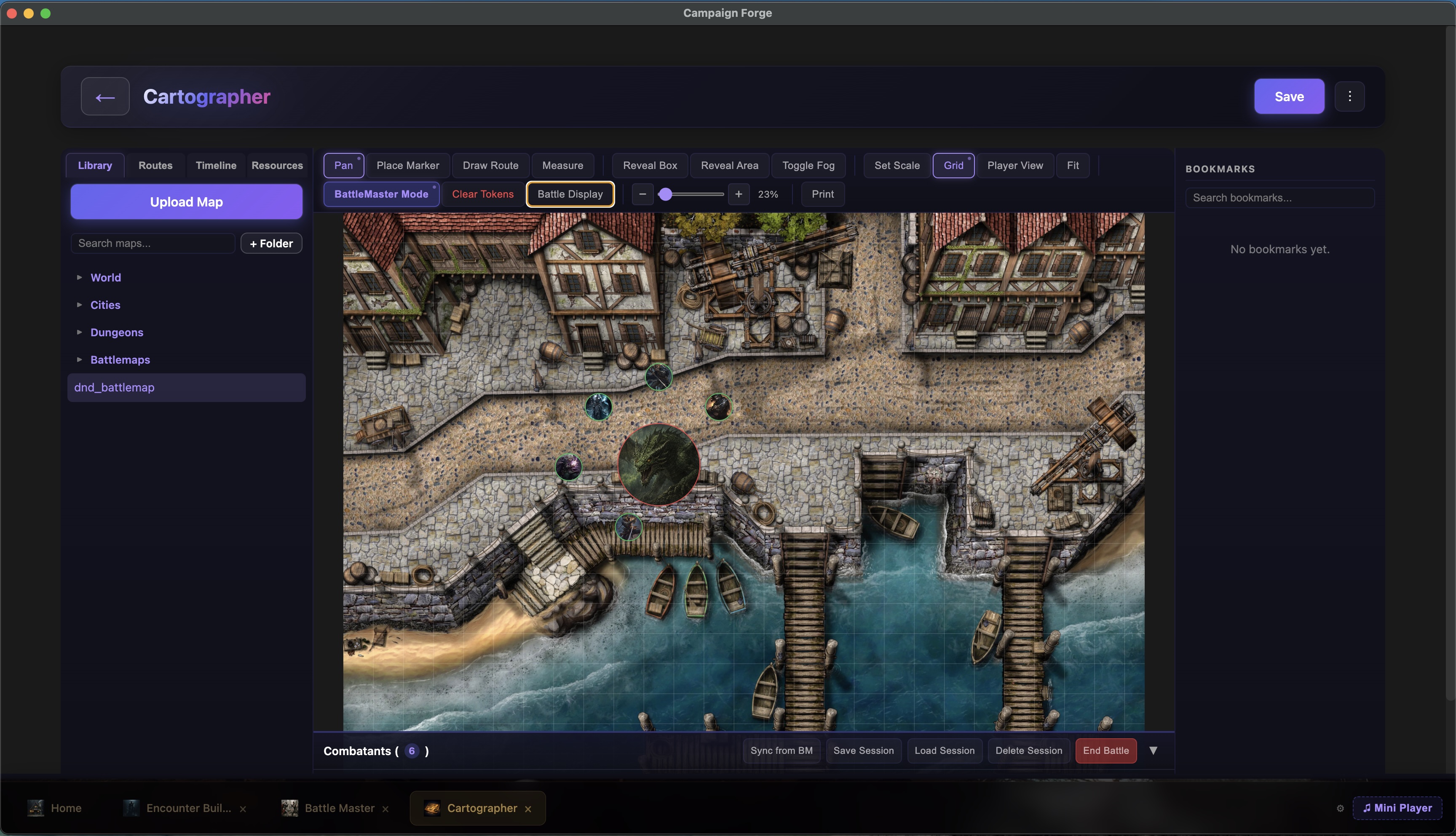
Task: Switch to the Routes tab
Action: point(155,165)
